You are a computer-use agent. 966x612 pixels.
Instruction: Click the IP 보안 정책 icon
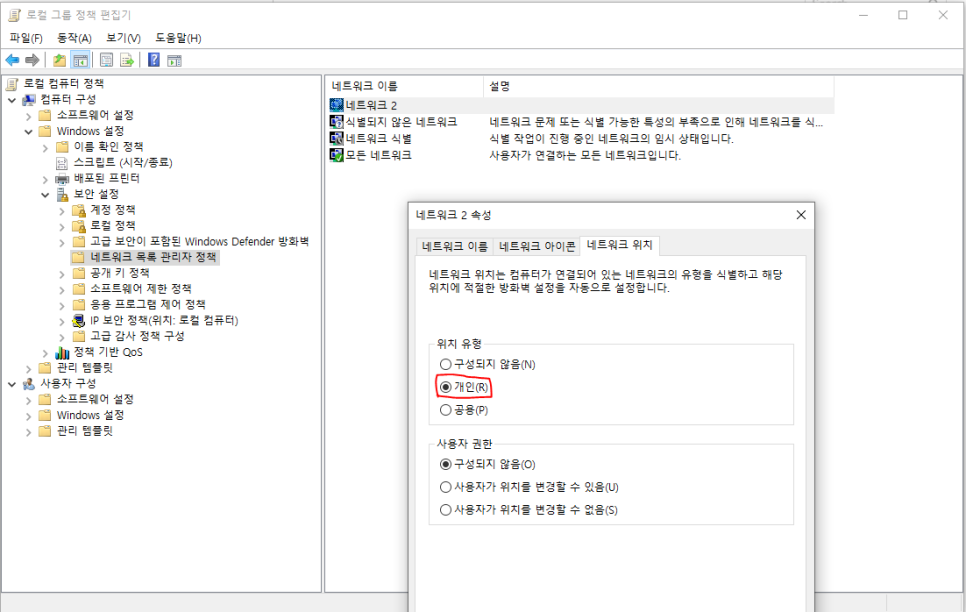[78, 320]
